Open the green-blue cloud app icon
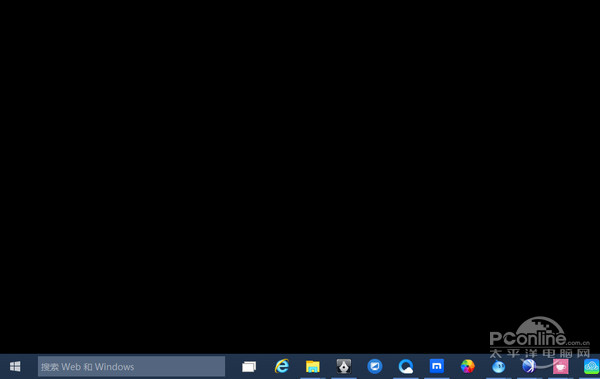 592,367
